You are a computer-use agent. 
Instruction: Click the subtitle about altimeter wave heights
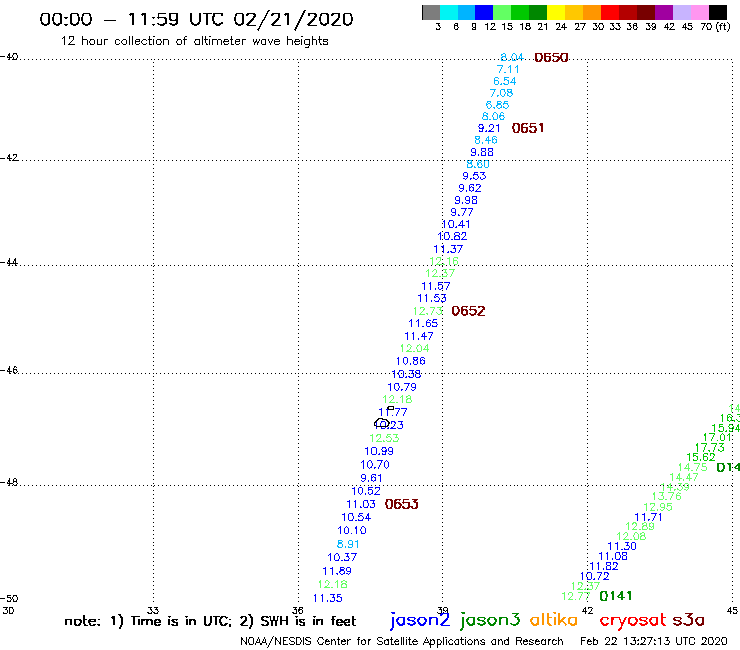click(194, 41)
